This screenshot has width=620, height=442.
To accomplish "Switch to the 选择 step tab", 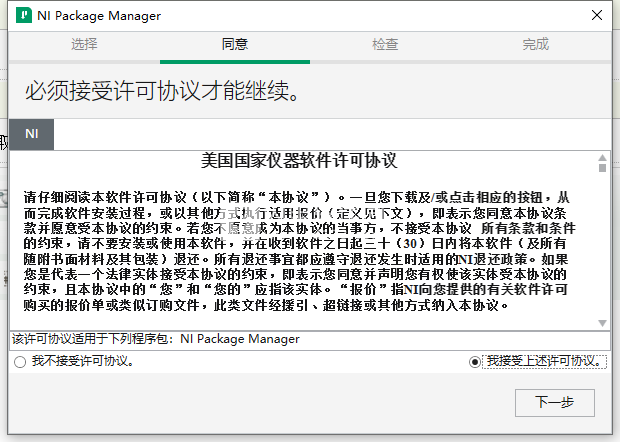I will [x=84, y=44].
